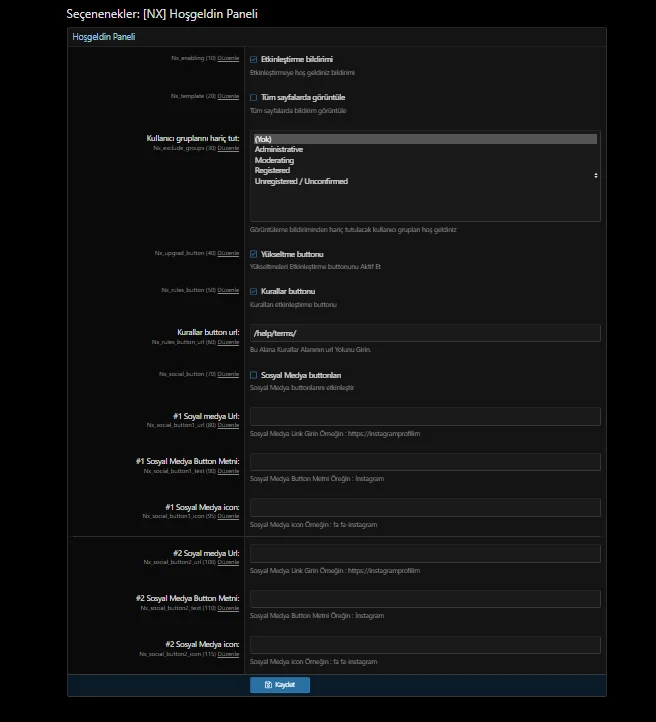This screenshot has height=722, width=656.
Task: Click the Hoşgeldin Paneli section header
Action: tap(104, 36)
